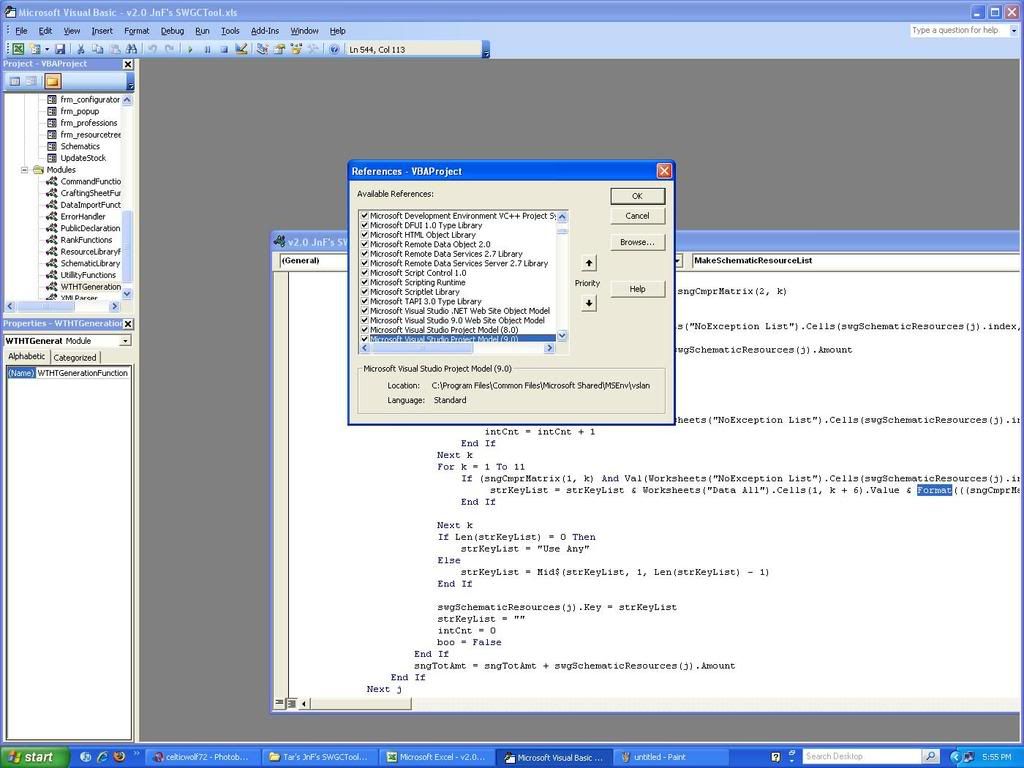Open Properties Window toolbar icon
This screenshot has height=768, width=1024.
(x=279, y=49)
